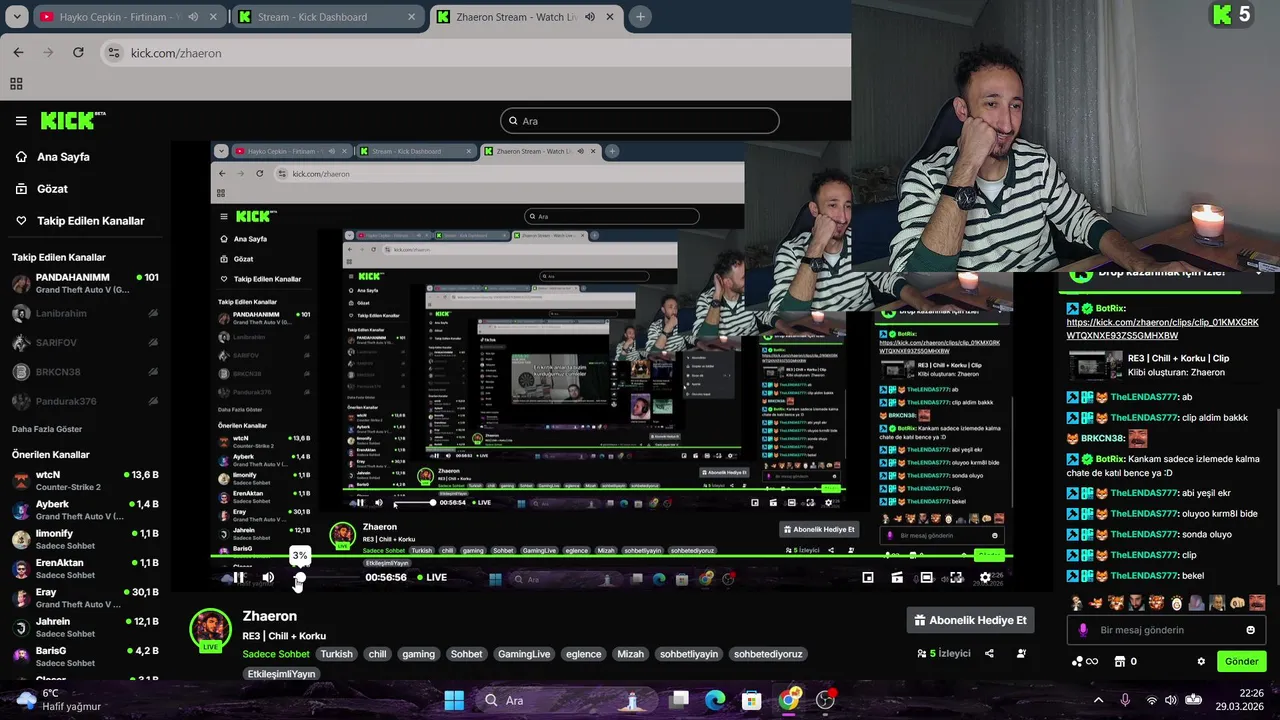Open player picture-in-picture mini player
Image resolution: width=1280 pixels, height=720 pixels.
click(x=867, y=577)
